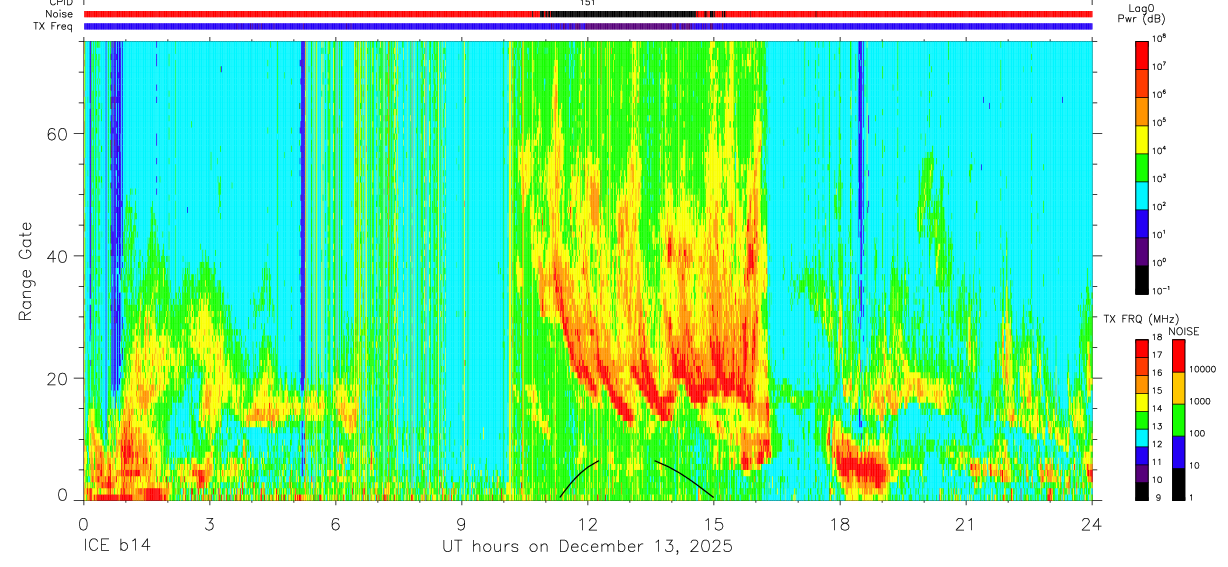
Task: Click the 'CPID' row label above the plot
Action: tap(60, 3)
